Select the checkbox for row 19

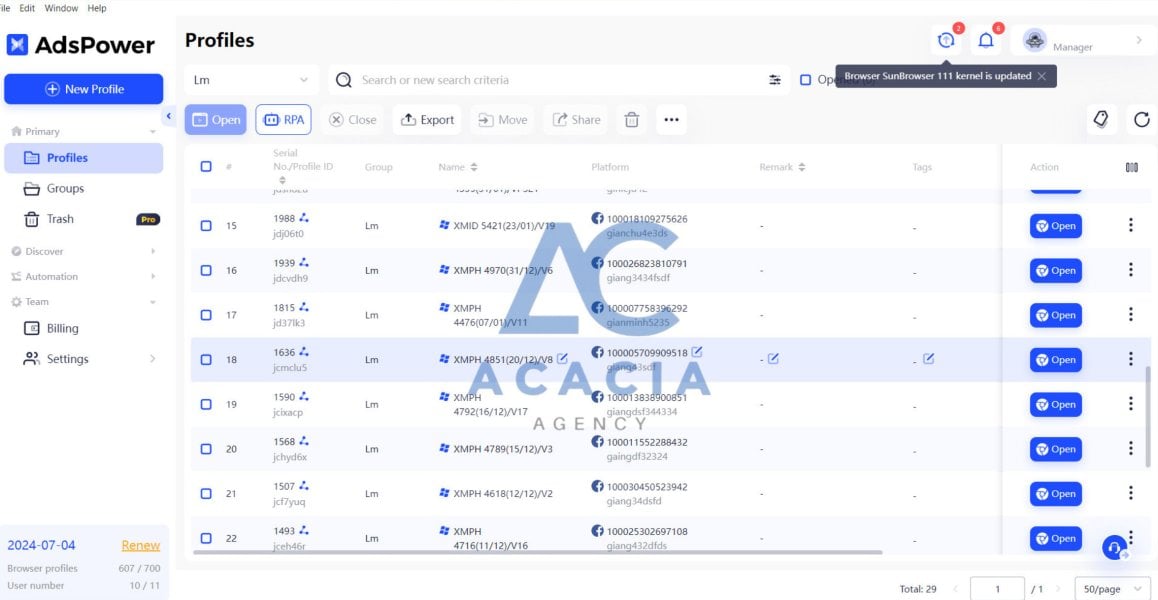206,404
